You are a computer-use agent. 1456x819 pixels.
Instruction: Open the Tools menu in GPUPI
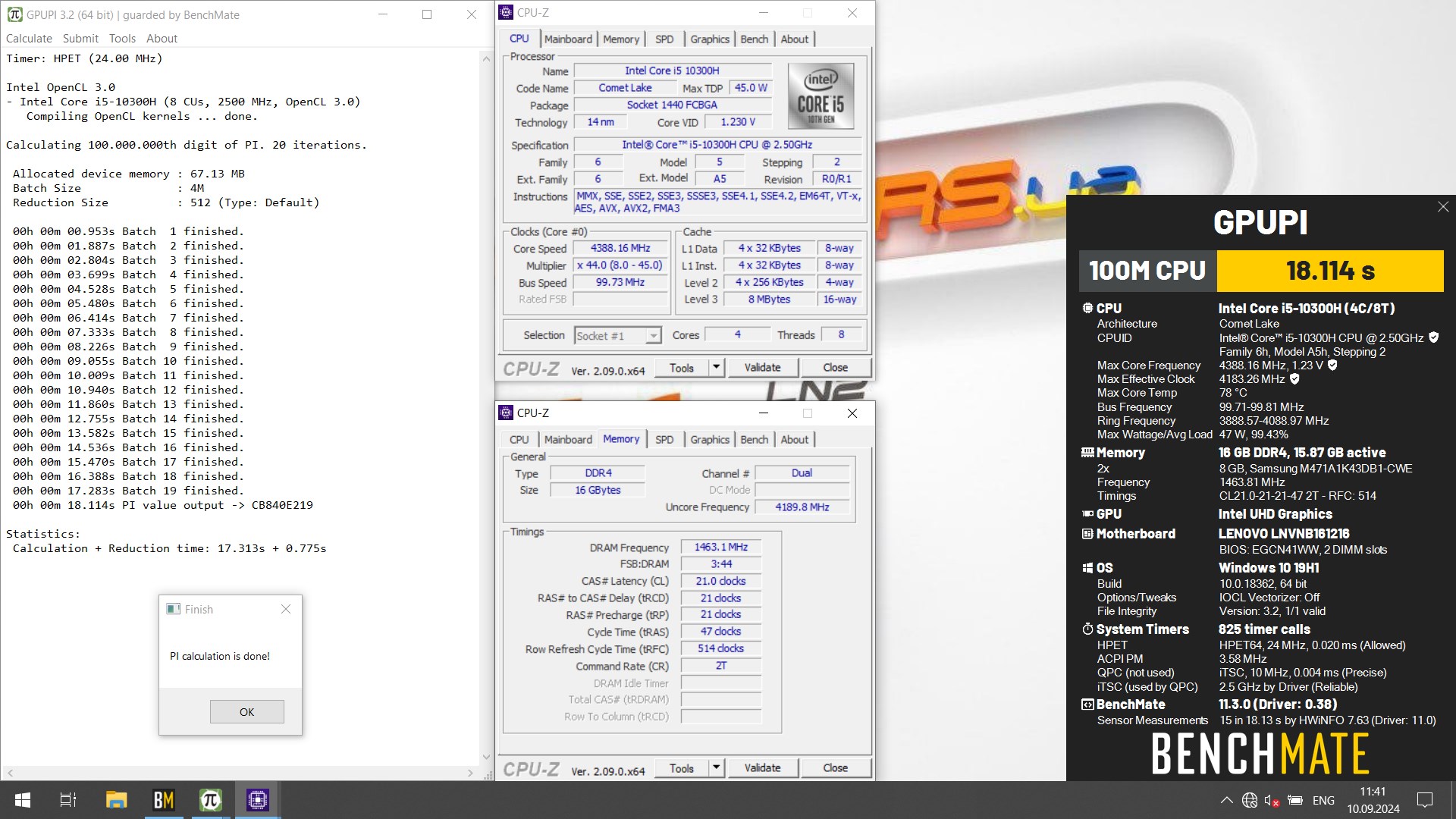coord(122,38)
